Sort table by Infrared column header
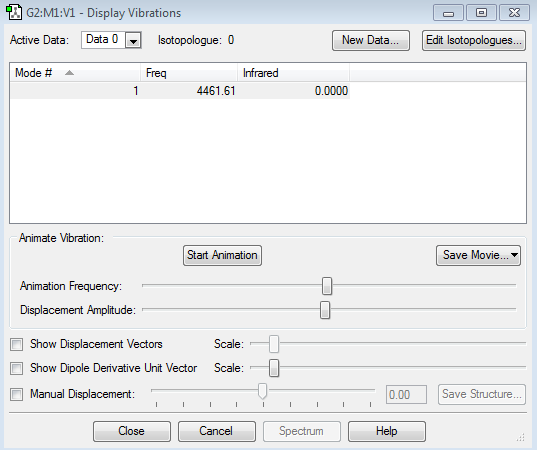 point(294,73)
